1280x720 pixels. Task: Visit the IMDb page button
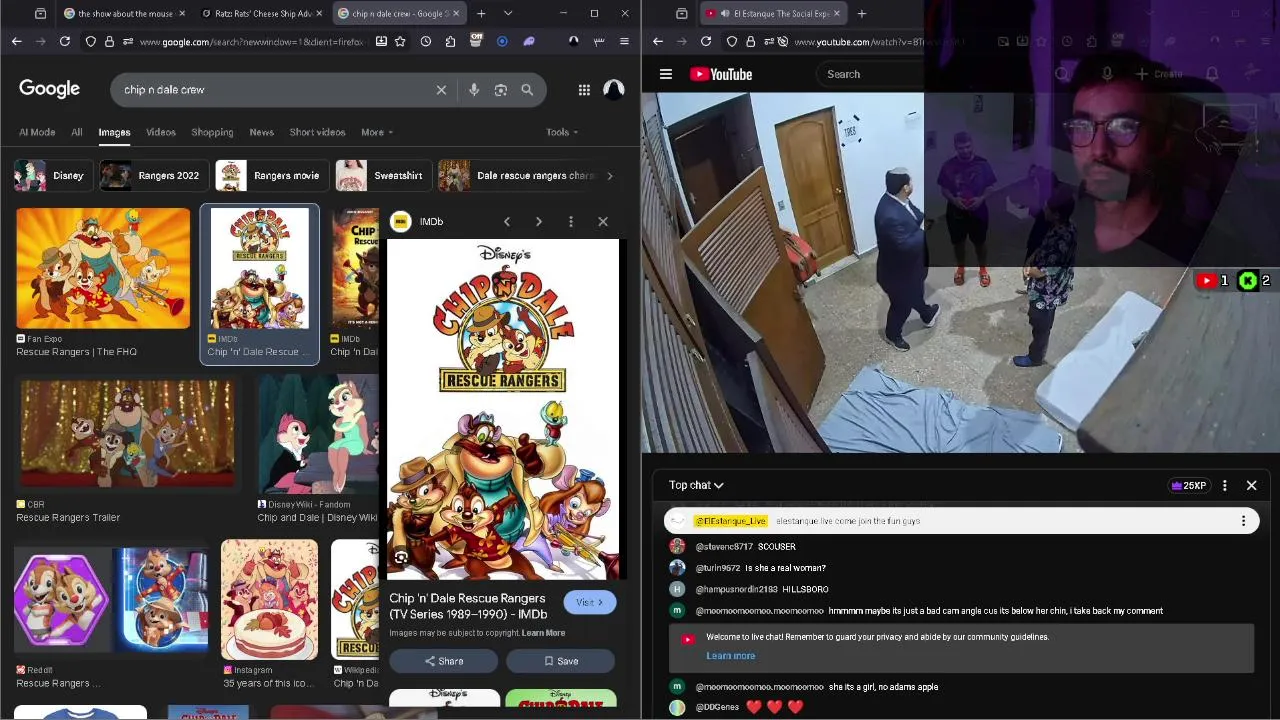tap(589, 602)
